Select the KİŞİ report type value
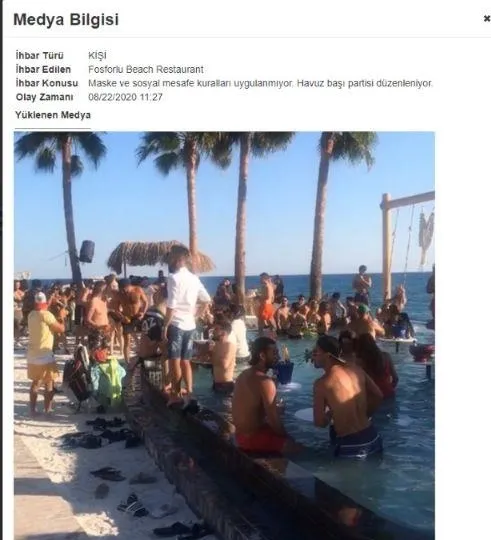This screenshot has width=491, height=540. click(x=97, y=55)
